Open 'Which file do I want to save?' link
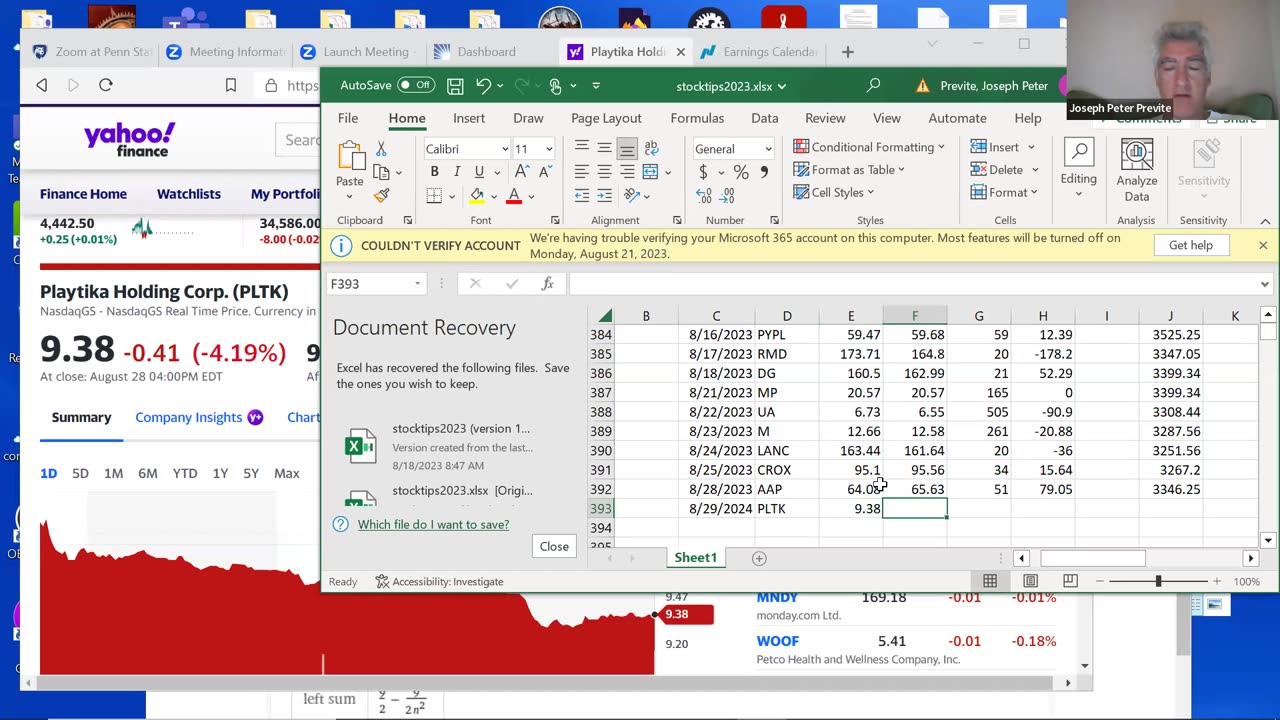The height and width of the screenshot is (720, 1280). tap(433, 524)
